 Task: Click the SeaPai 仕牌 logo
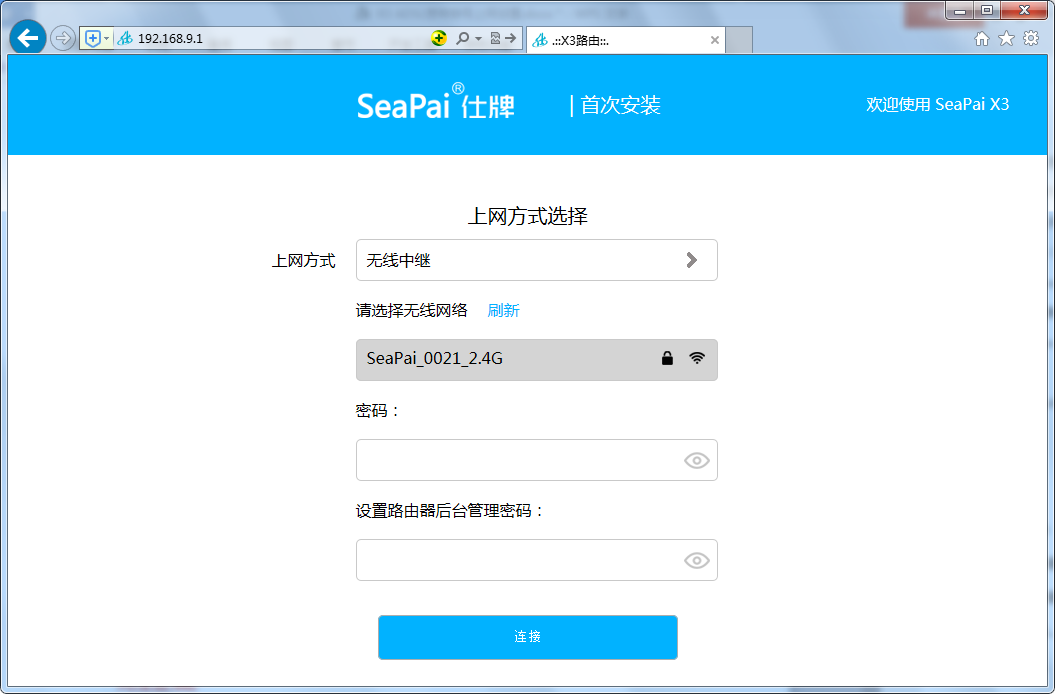(436, 104)
